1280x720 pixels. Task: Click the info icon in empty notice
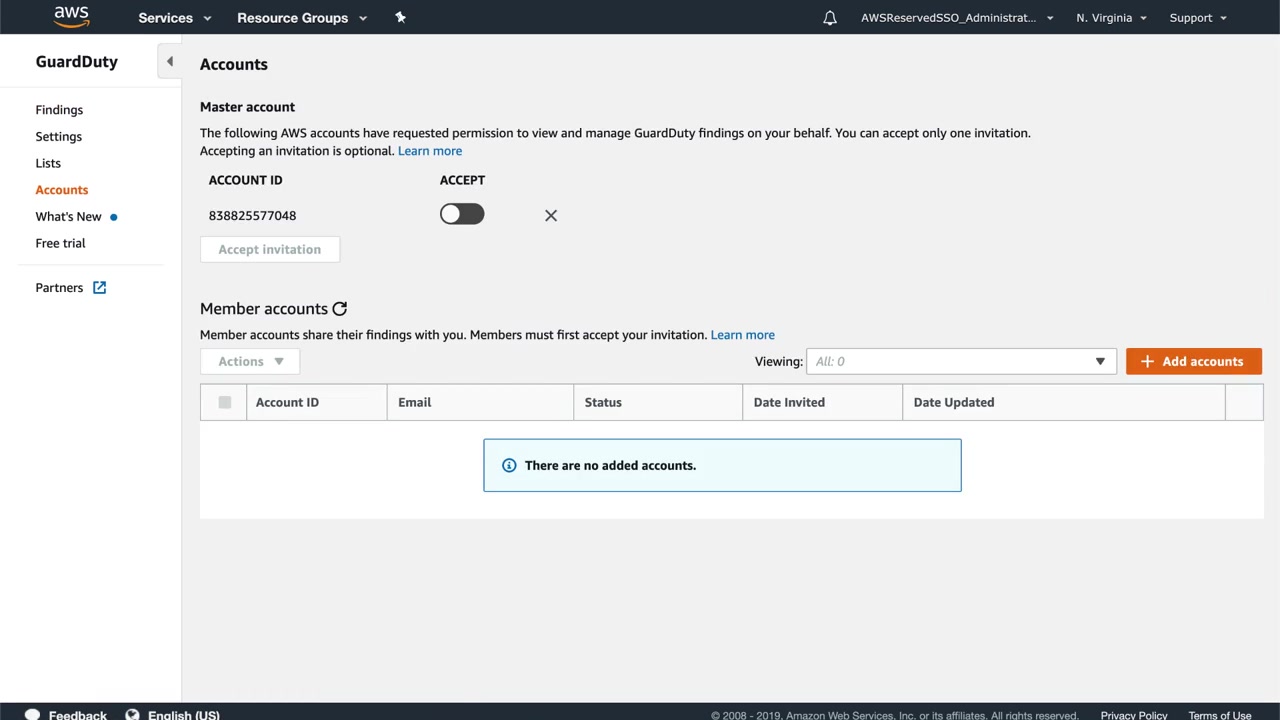click(x=509, y=465)
